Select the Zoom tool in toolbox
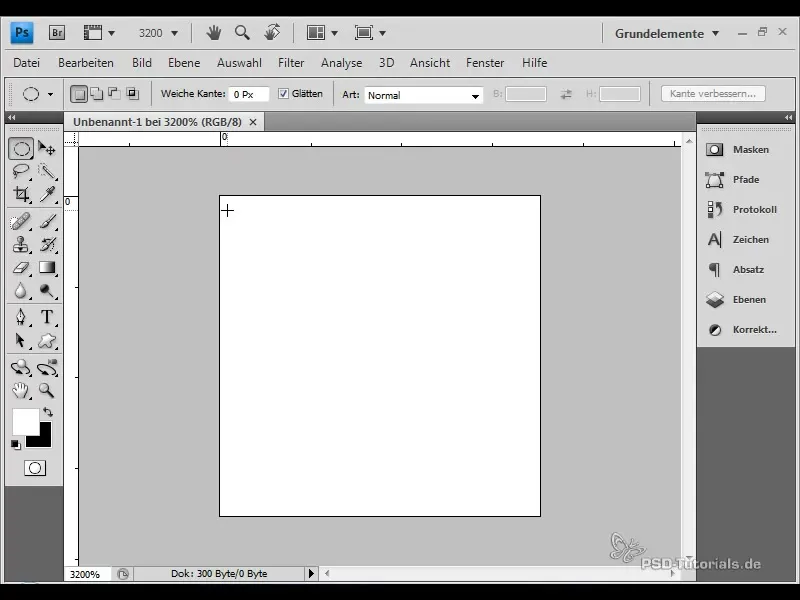The width and height of the screenshot is (800, 600). [x=47, y=391]
